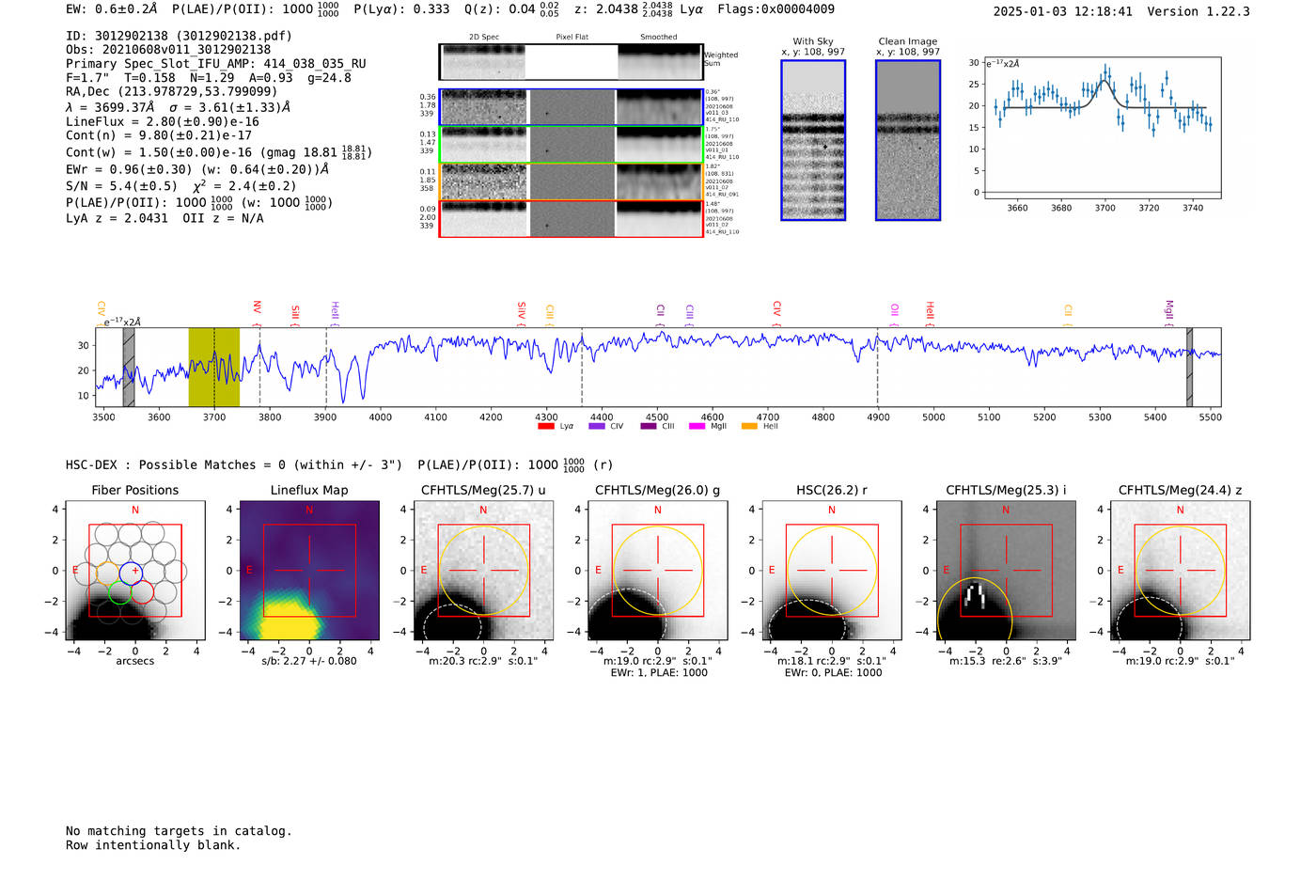Viewport: 1316px width, 896px height.
Task: Click the blue-framed Smoothed spectrum cutout
Action: click(x=660, y=107)
